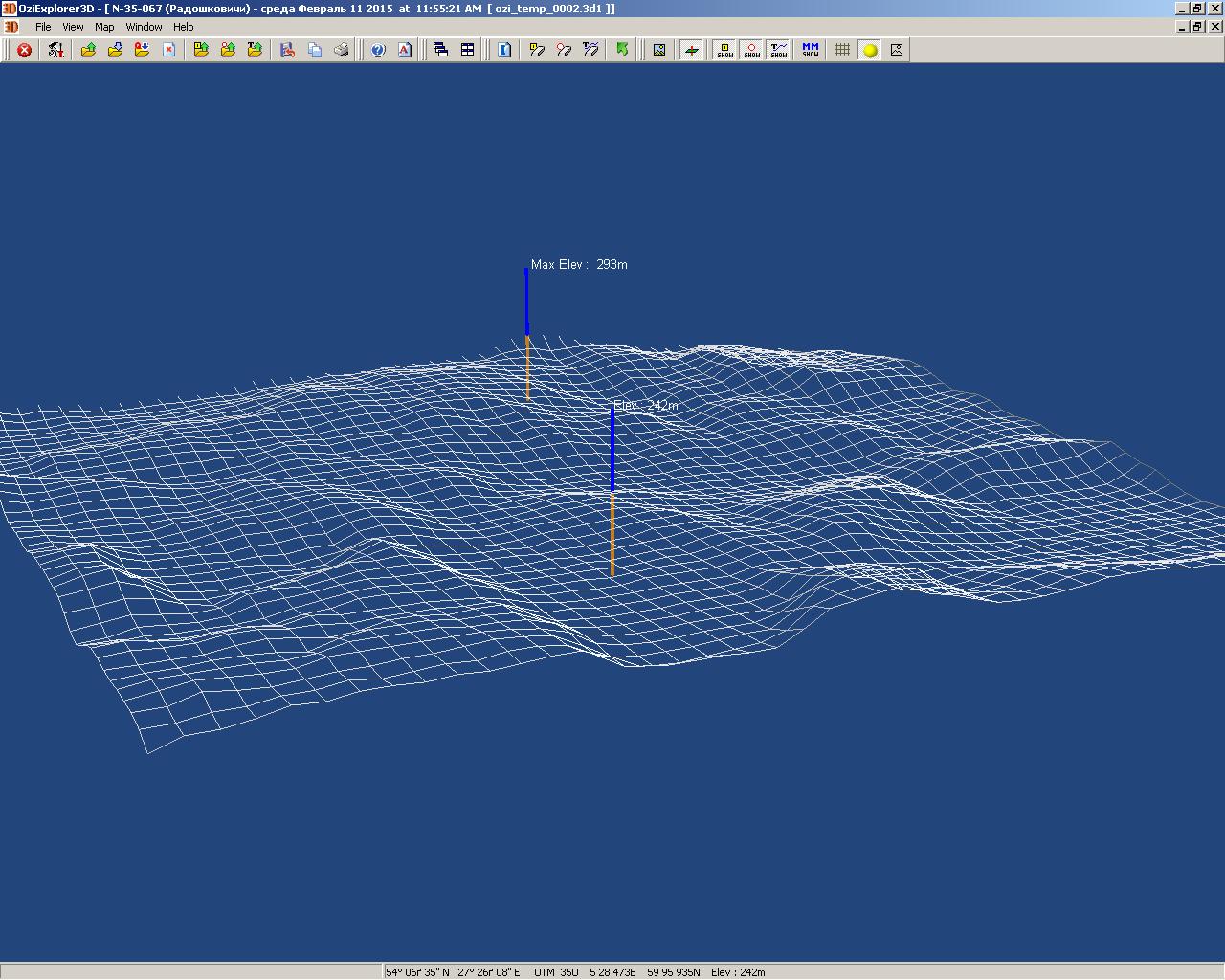The height and width of the screenshot is (980, 1225).
Task: Click the clear tracks eraser icon
Action: click(590, 50)
